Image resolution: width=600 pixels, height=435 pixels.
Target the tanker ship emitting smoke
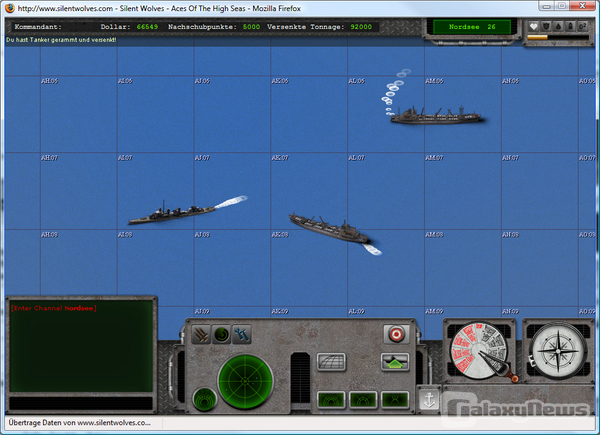click(x=436, y=117)
